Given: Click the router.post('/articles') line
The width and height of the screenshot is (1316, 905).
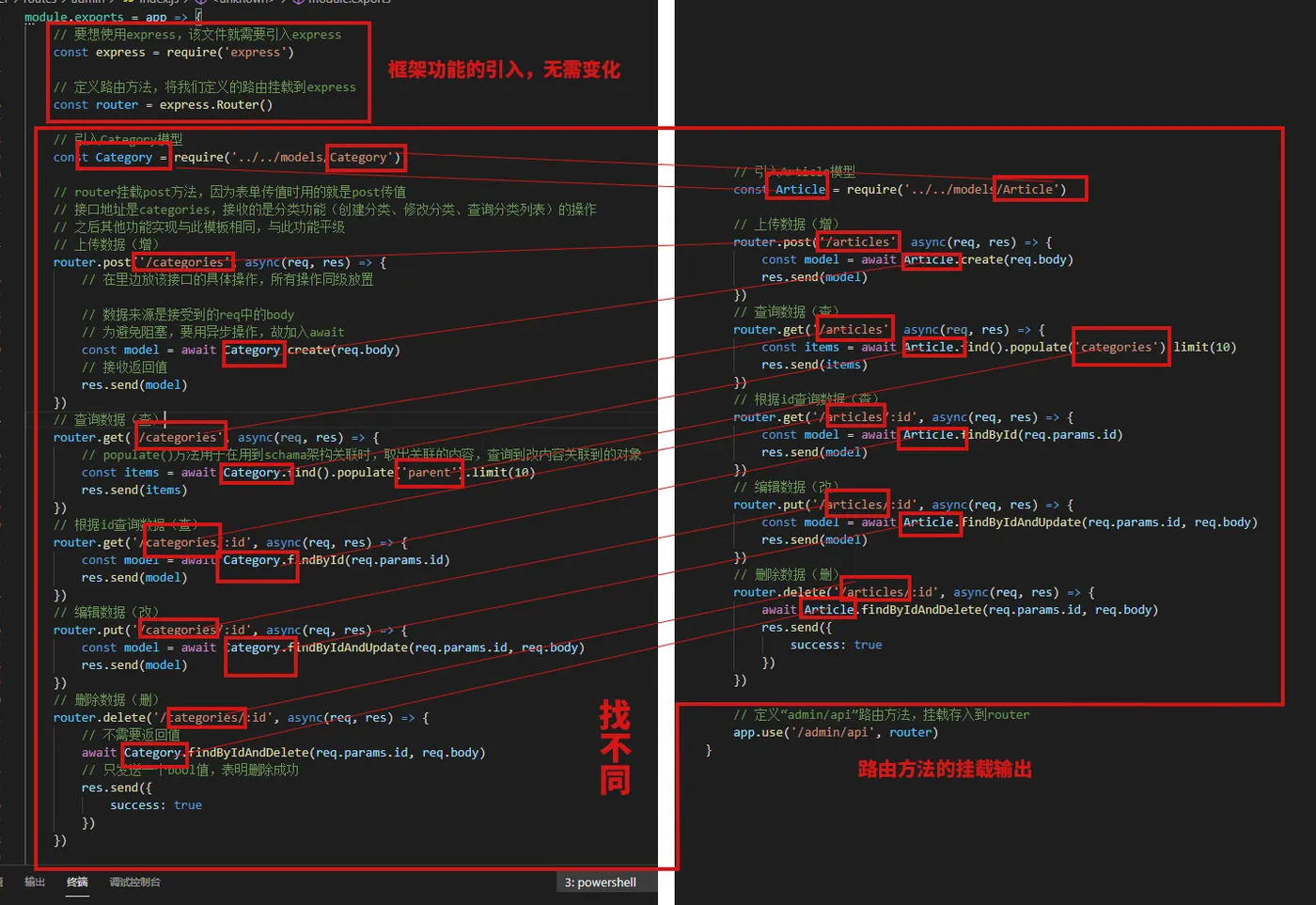Looking at the screenshot, I should click(x=893, y=242).
